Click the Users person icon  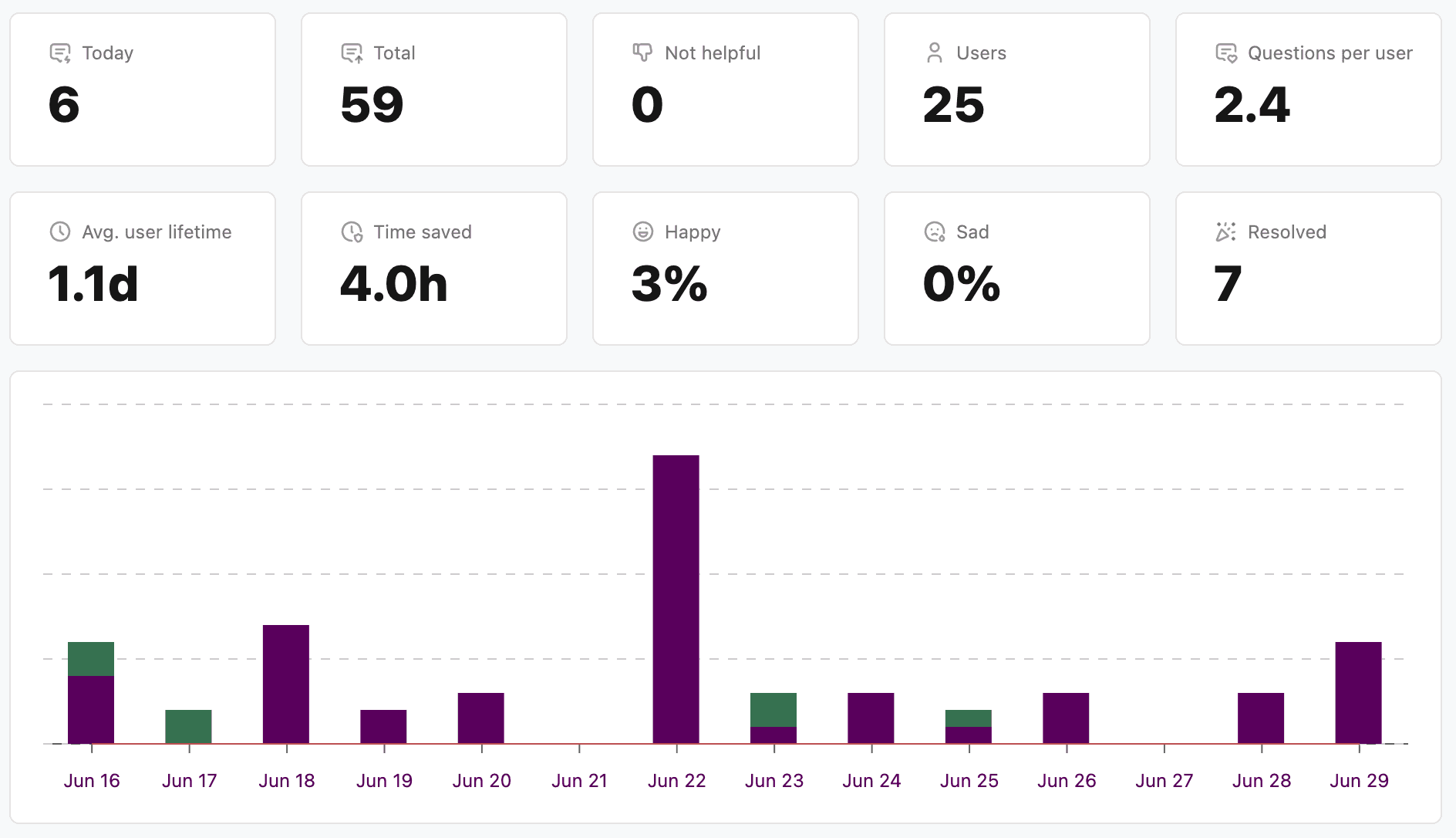click(x=935, y=52)
